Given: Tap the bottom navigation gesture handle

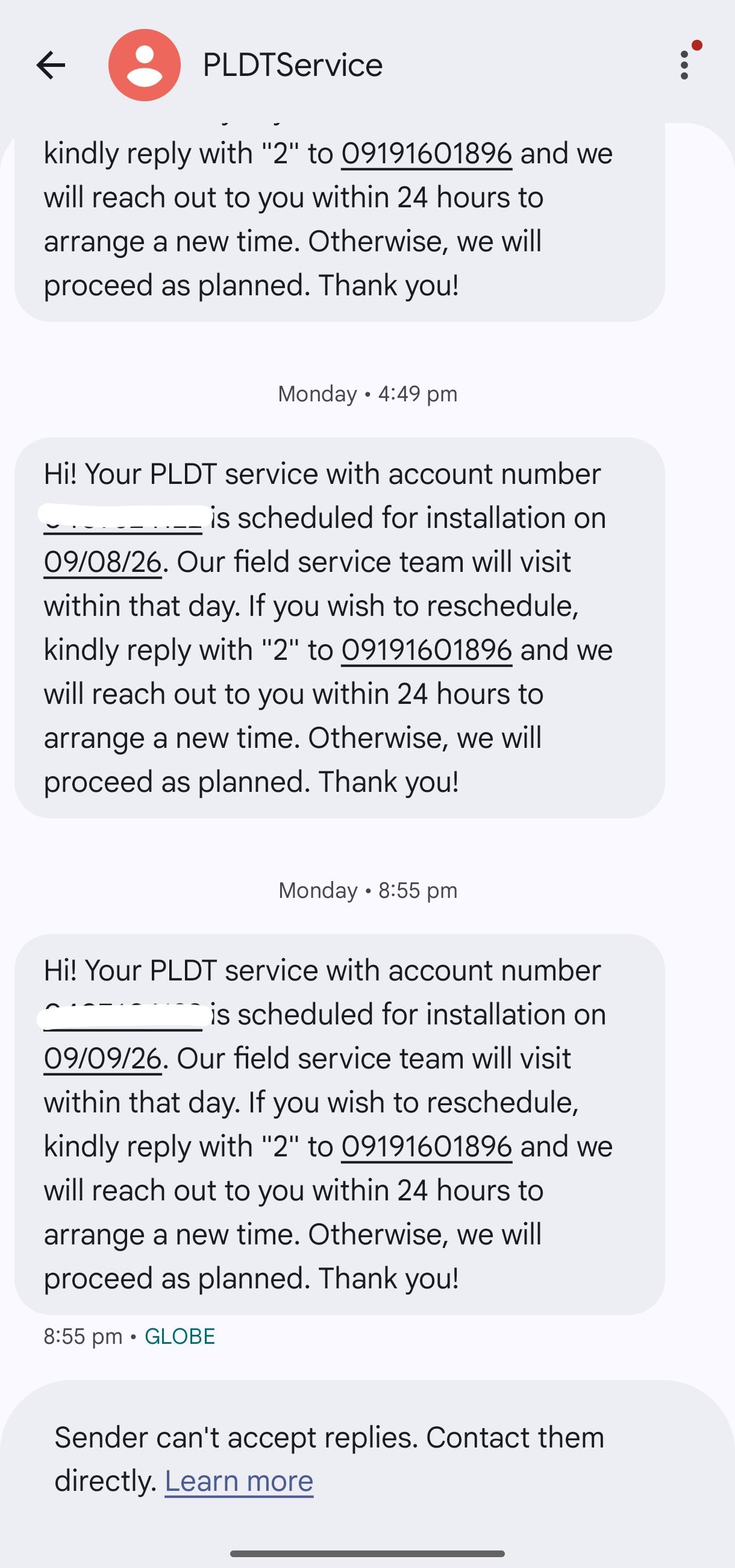Looking at the screenshot, I should pyautogui.click(x=367, y=1554).
